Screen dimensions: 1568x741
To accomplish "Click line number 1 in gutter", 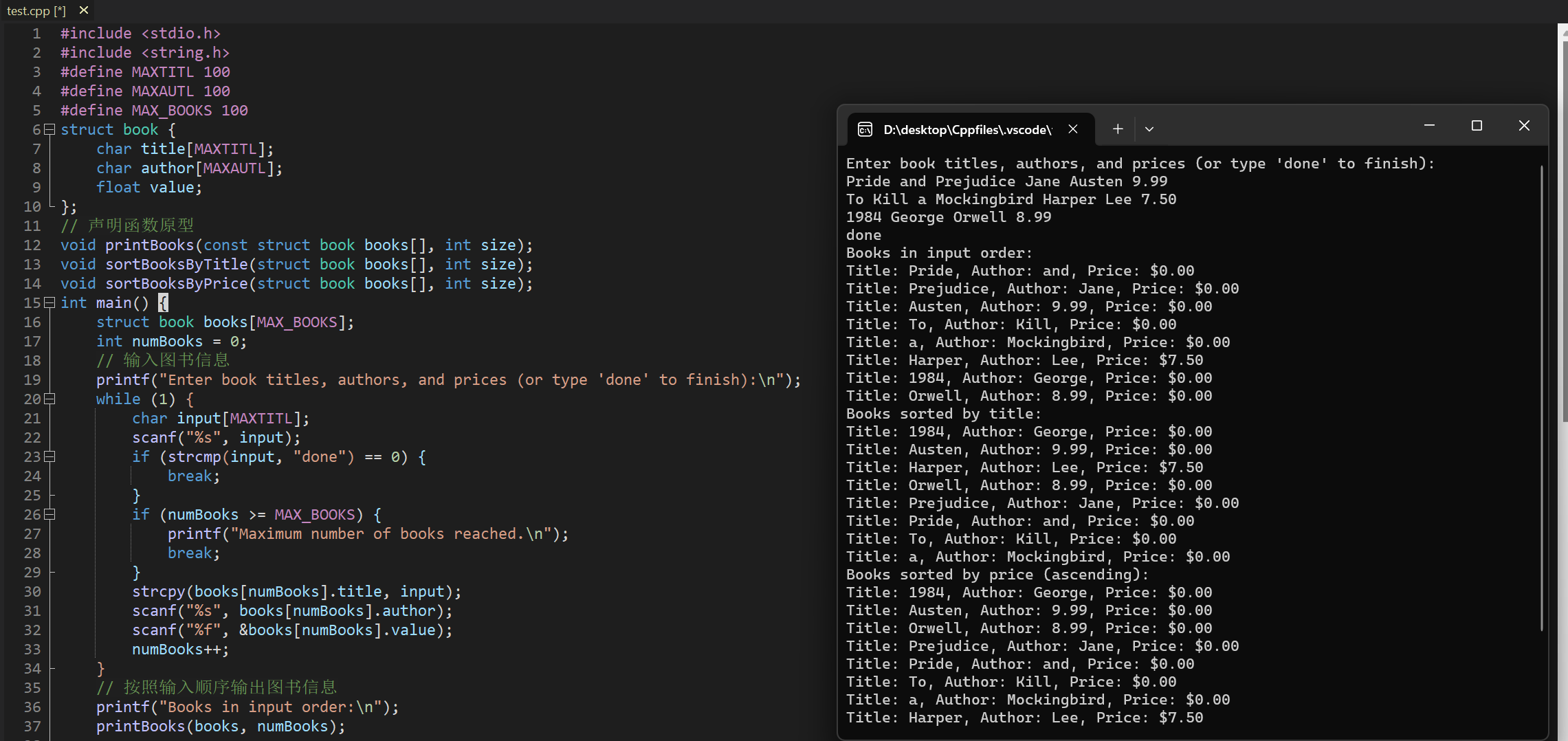I will (36, 33).
